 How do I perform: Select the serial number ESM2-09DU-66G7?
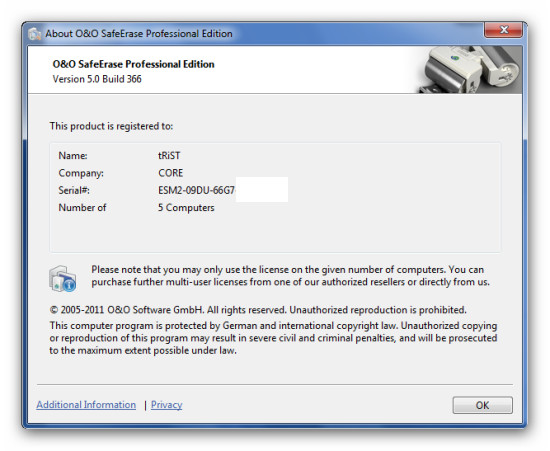point(196,190)
